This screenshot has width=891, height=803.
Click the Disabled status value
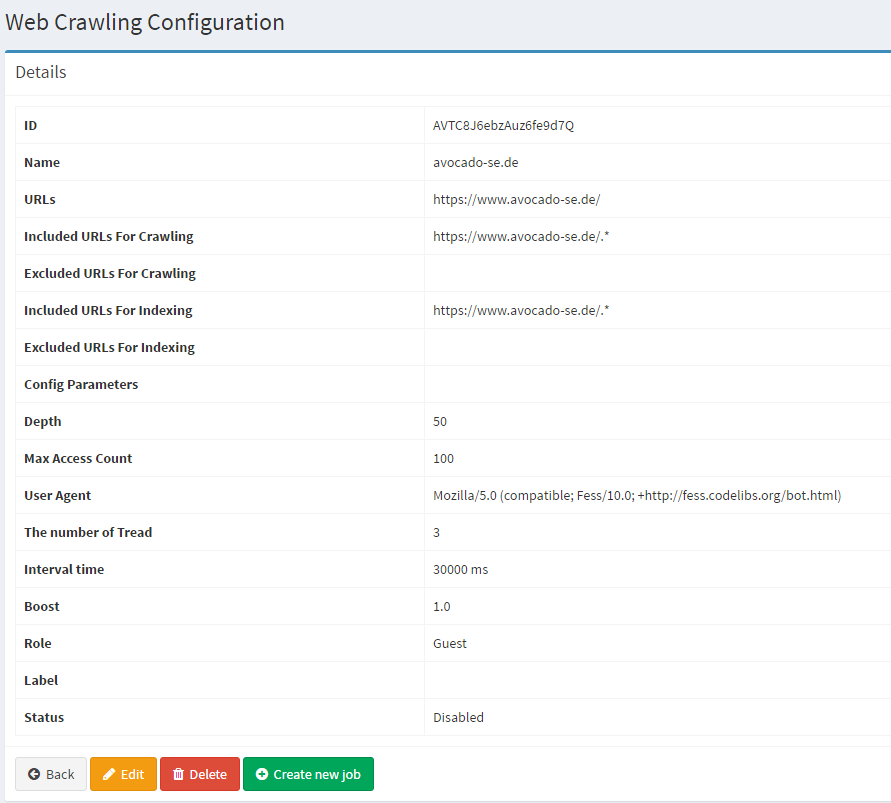click(458, 717)
